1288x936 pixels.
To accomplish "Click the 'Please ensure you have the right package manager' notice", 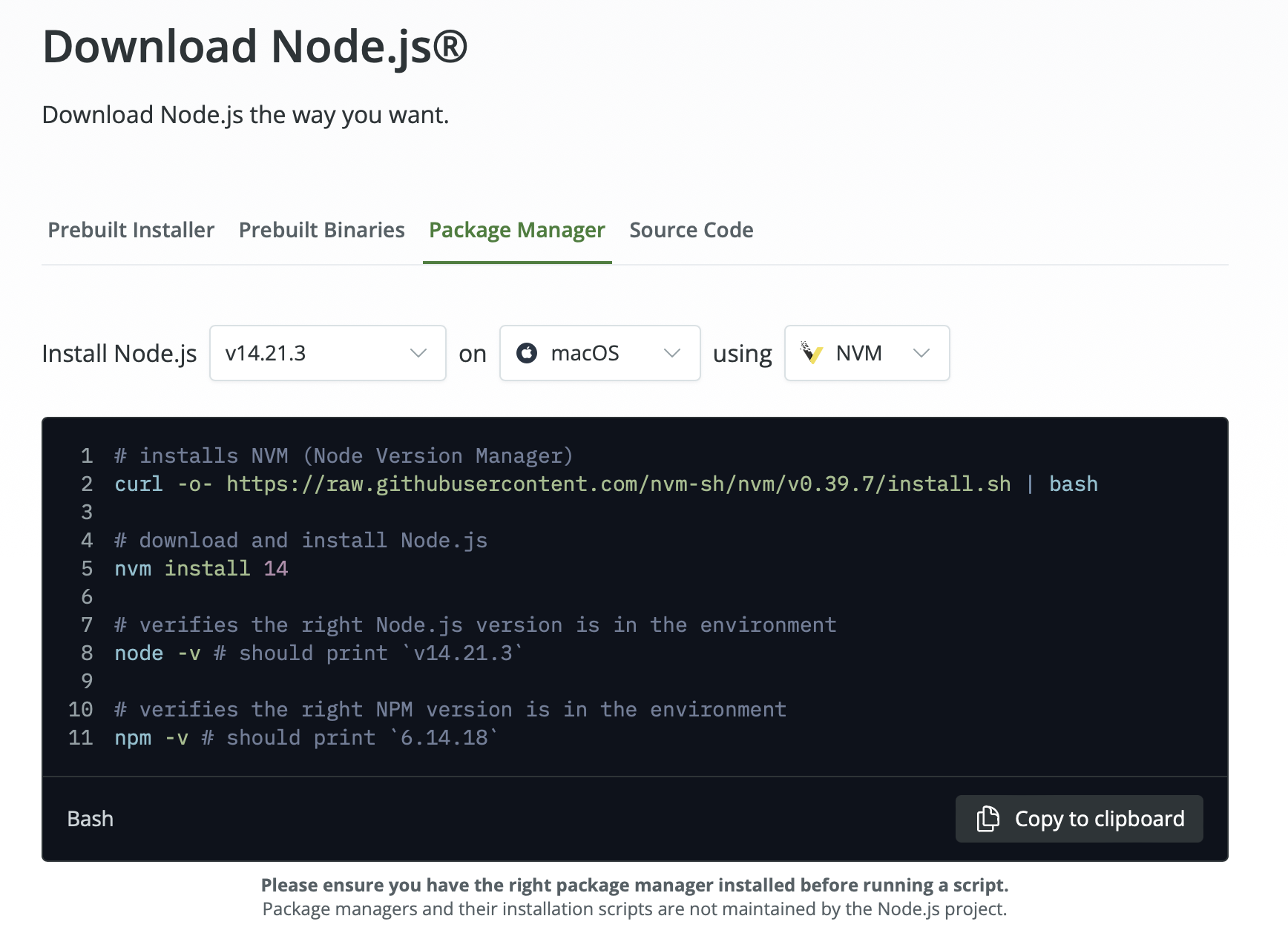I will [x=635, y=885].
